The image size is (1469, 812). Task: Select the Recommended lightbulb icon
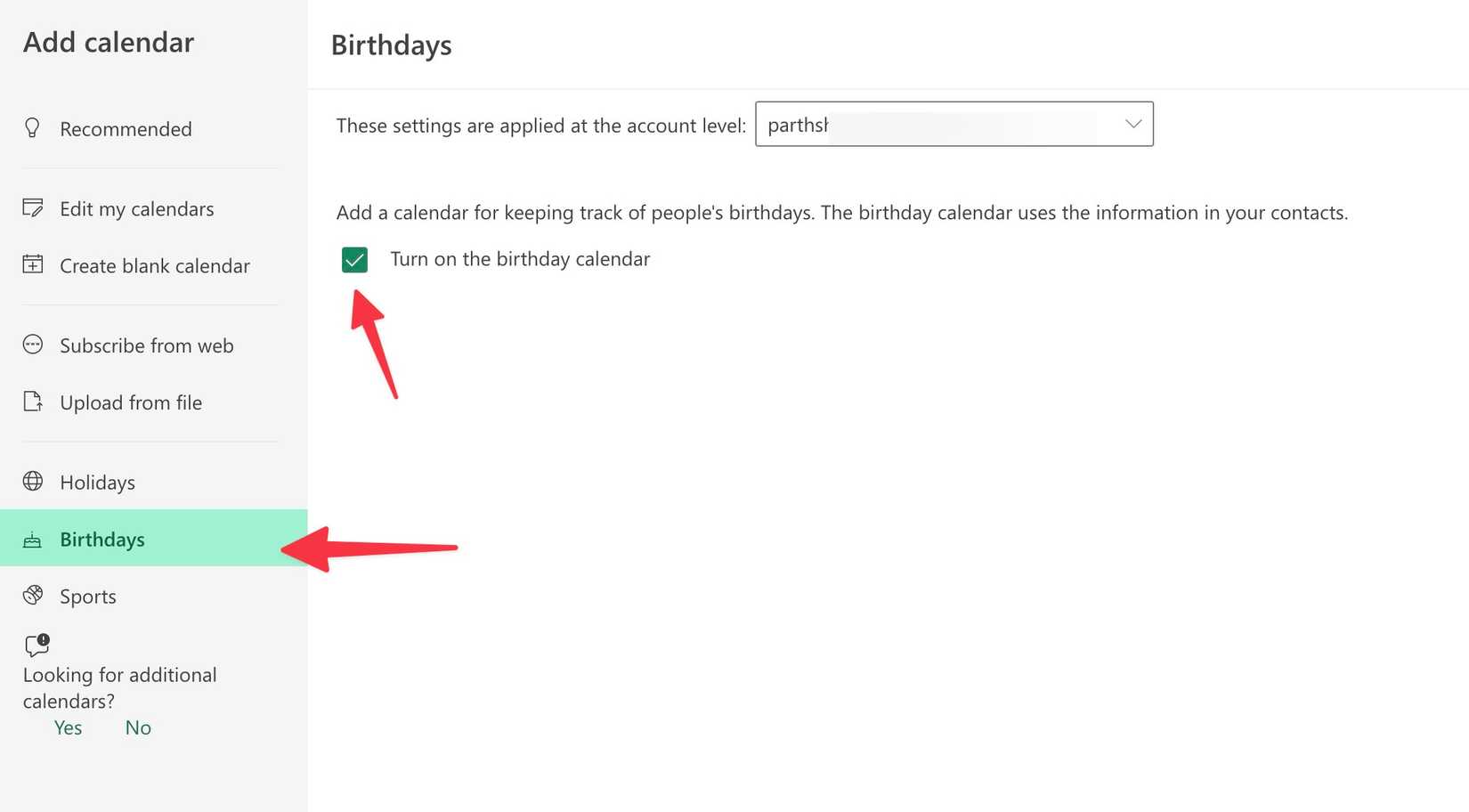(x=32, y=128)
